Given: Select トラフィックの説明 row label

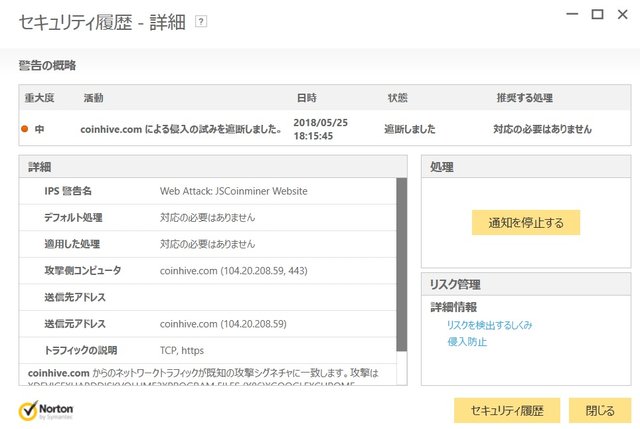Looking at the screenshot, I should tap(80, 350).
